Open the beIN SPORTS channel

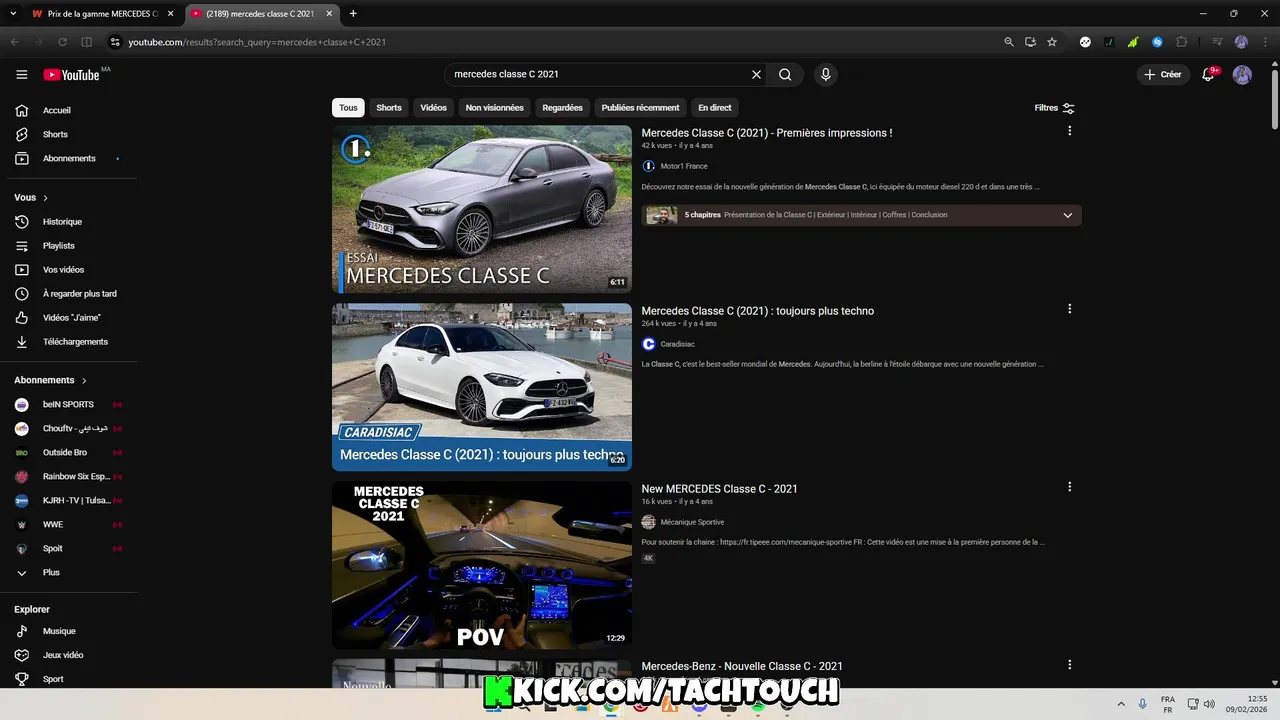click(68, 404)
